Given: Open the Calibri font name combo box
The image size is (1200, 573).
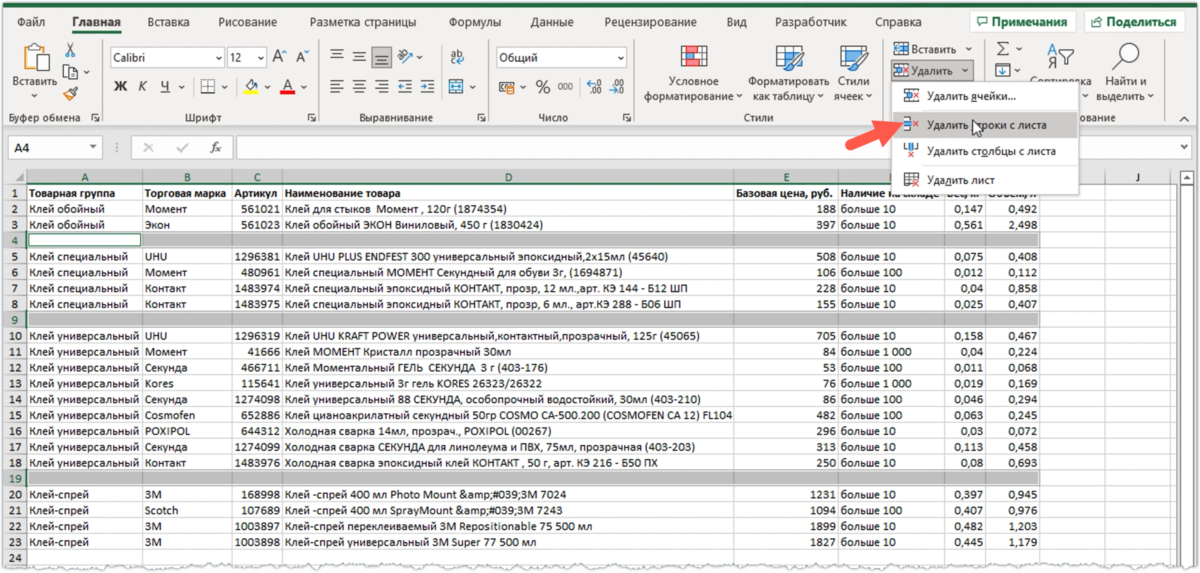Looking at the screenshot, I should 165,58.
